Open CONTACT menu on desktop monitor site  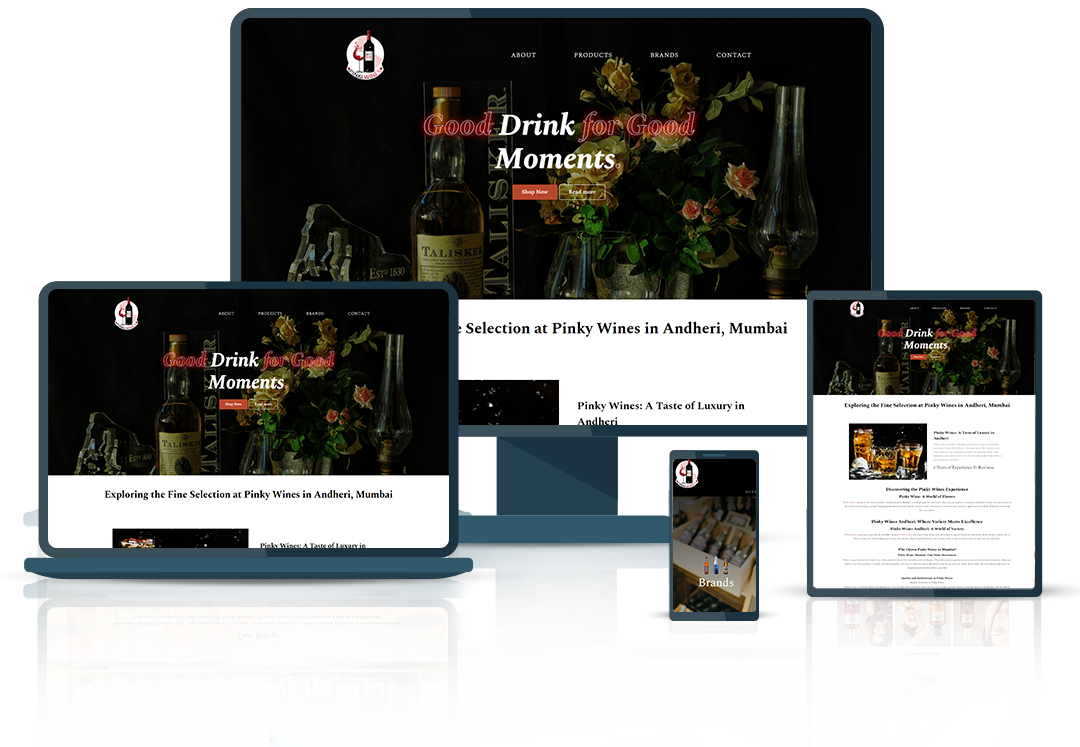click(734, 55)
